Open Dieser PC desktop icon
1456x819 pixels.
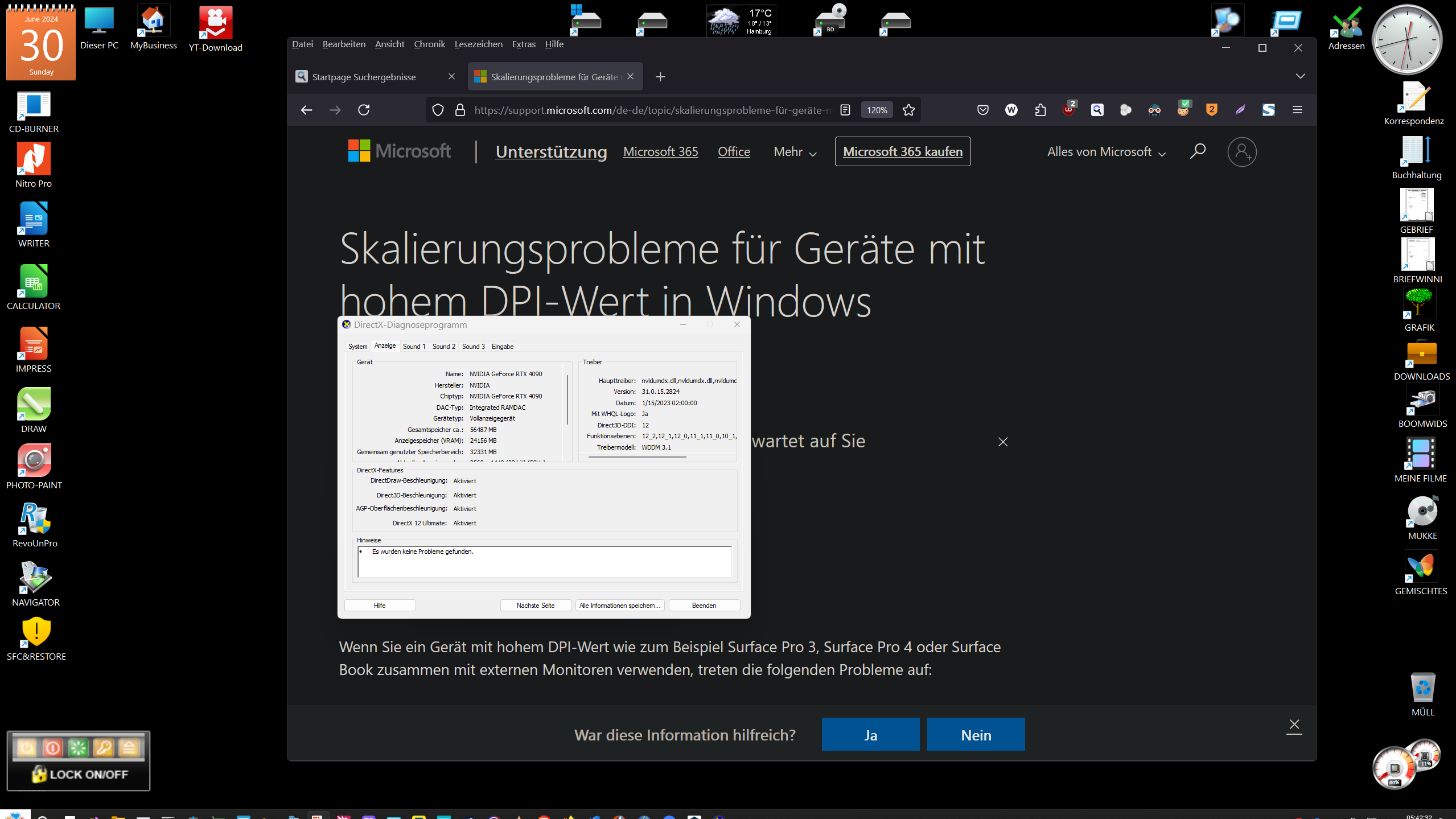coord(99,28)
